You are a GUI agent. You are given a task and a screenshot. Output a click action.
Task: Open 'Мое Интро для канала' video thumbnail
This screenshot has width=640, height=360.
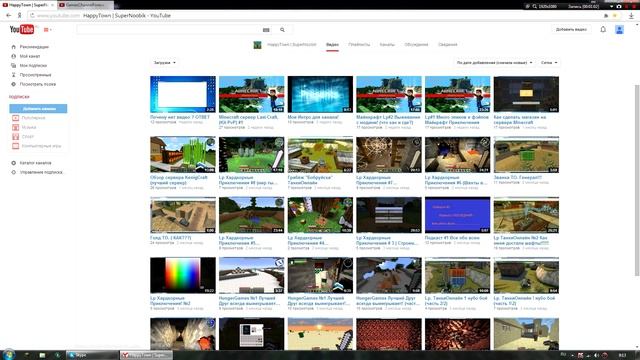(320, 94)
